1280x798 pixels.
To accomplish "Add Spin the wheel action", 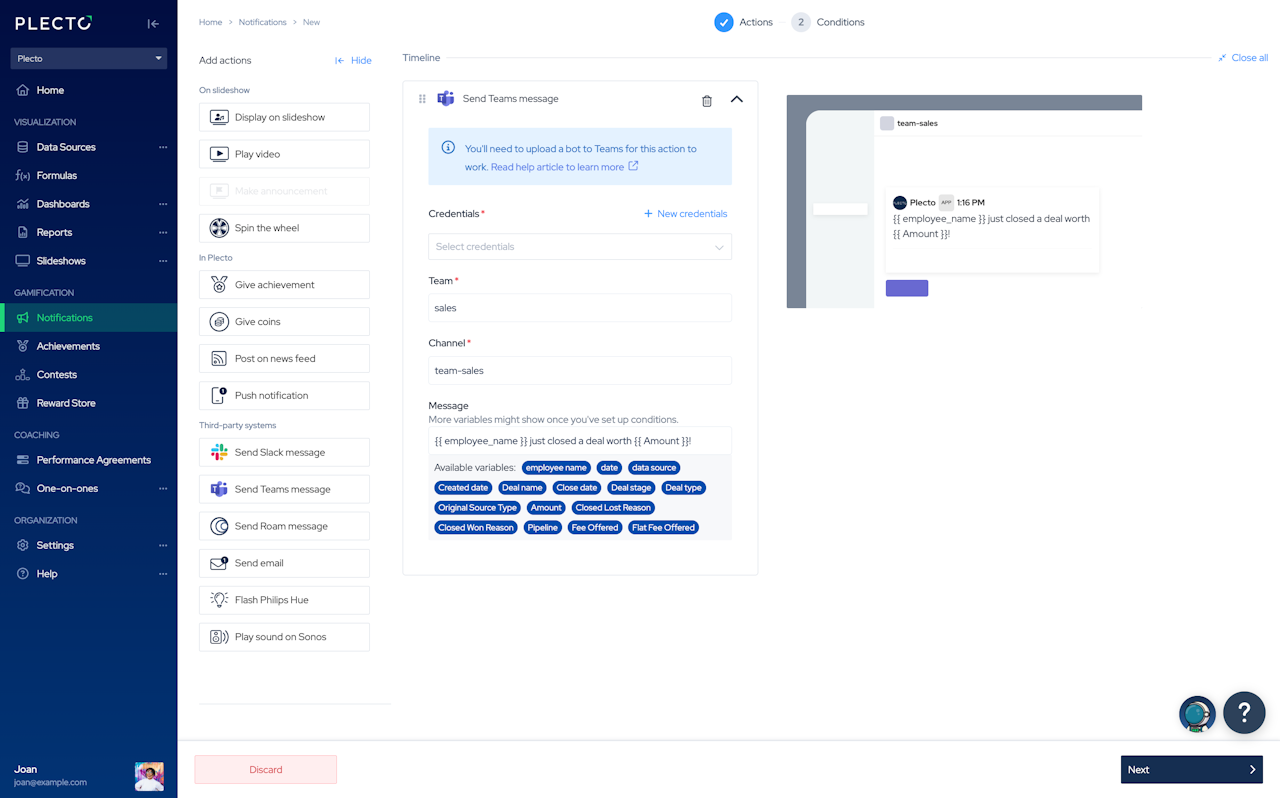I will (284, 228).
